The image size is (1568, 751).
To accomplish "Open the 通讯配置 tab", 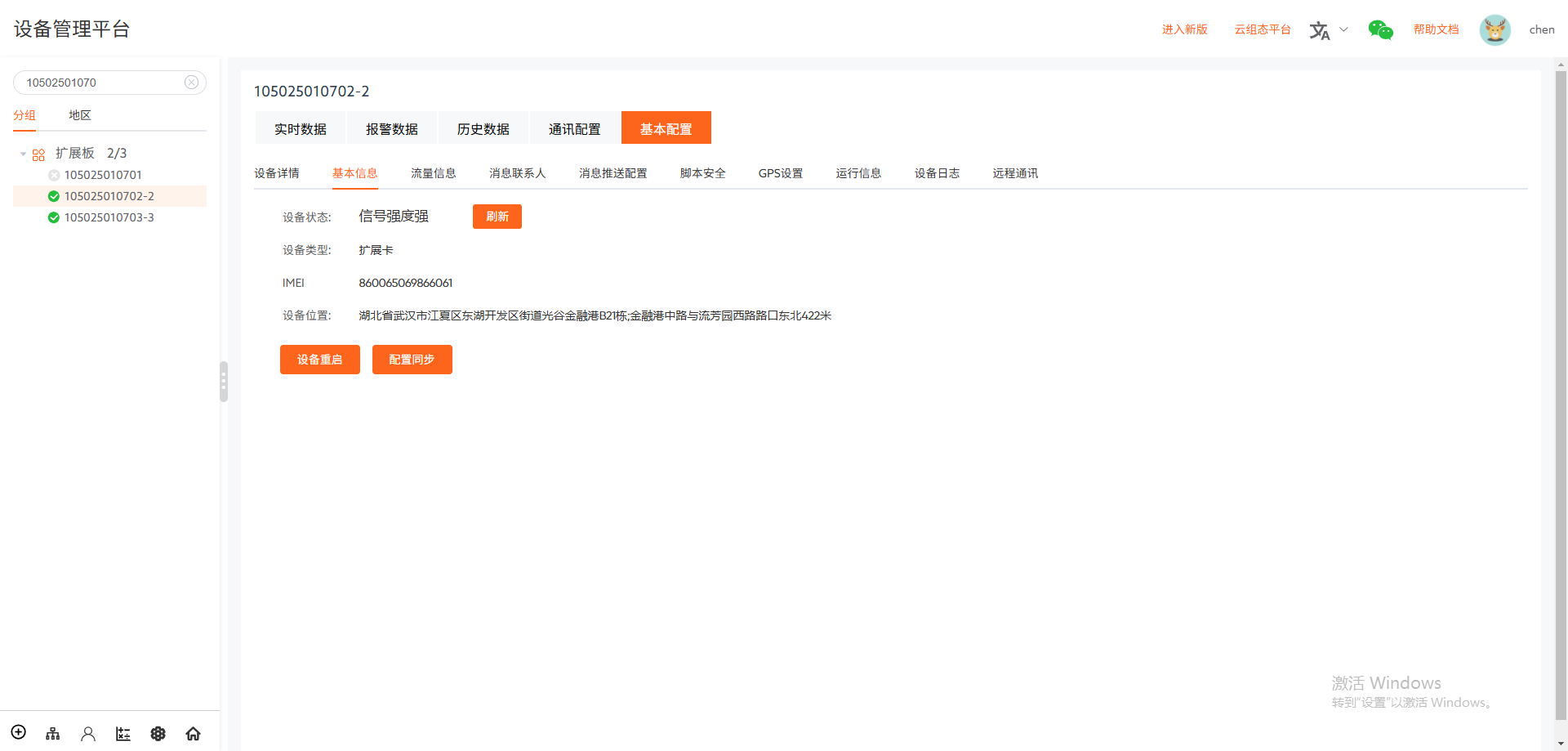I will [575, 128].
